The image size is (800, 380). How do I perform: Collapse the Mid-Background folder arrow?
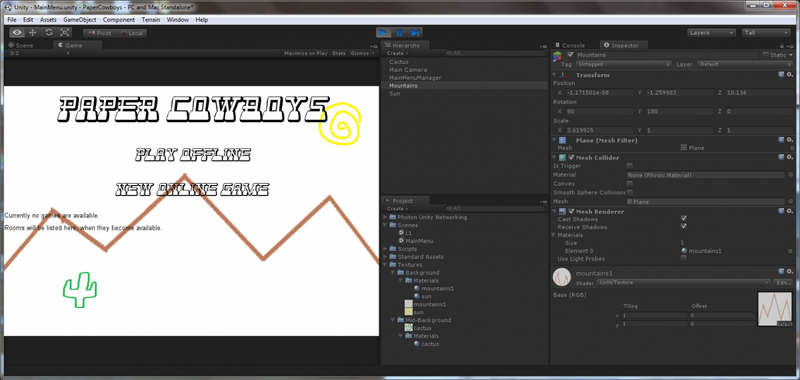(393, 320)
